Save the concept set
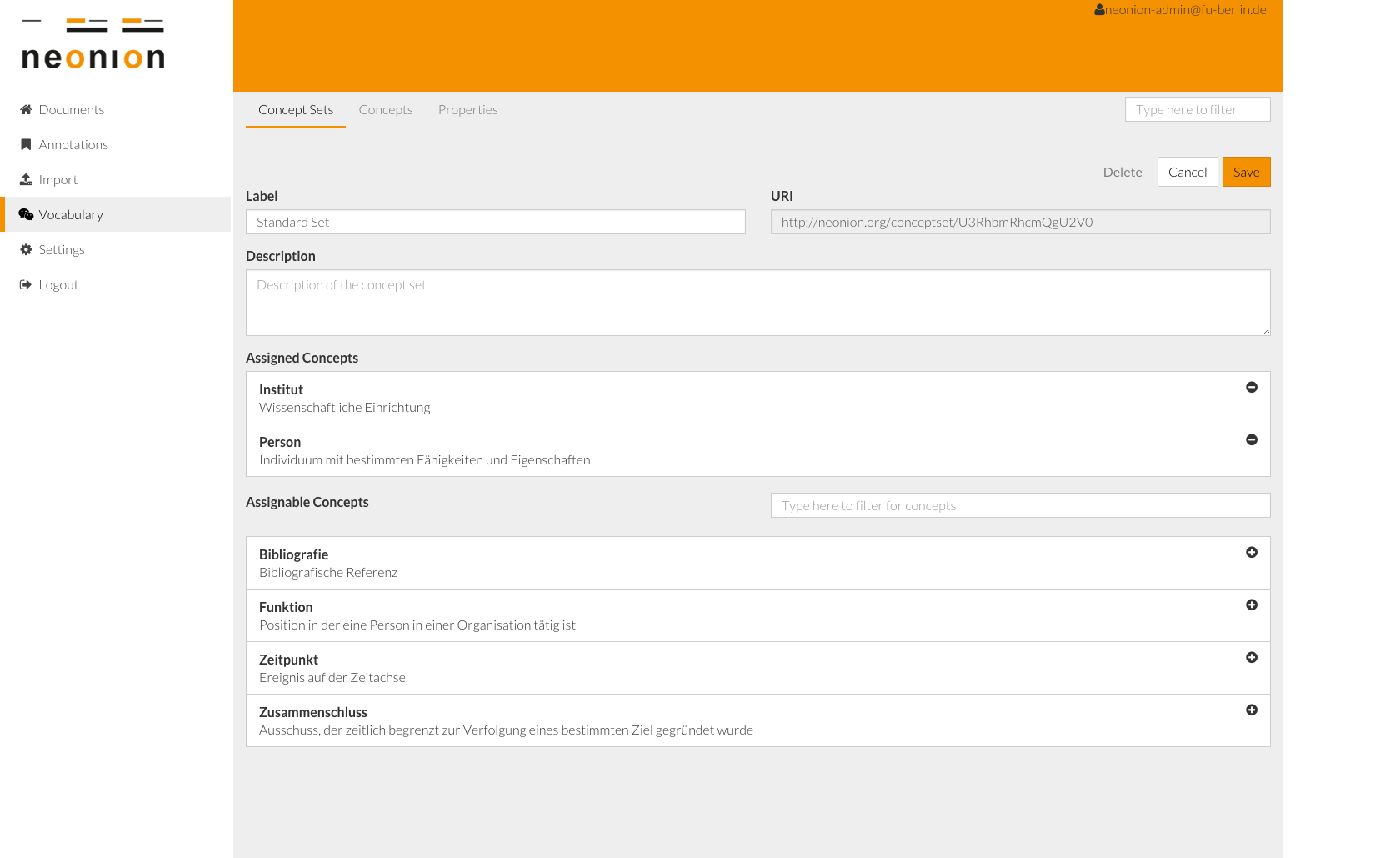 coord(1247,172)
